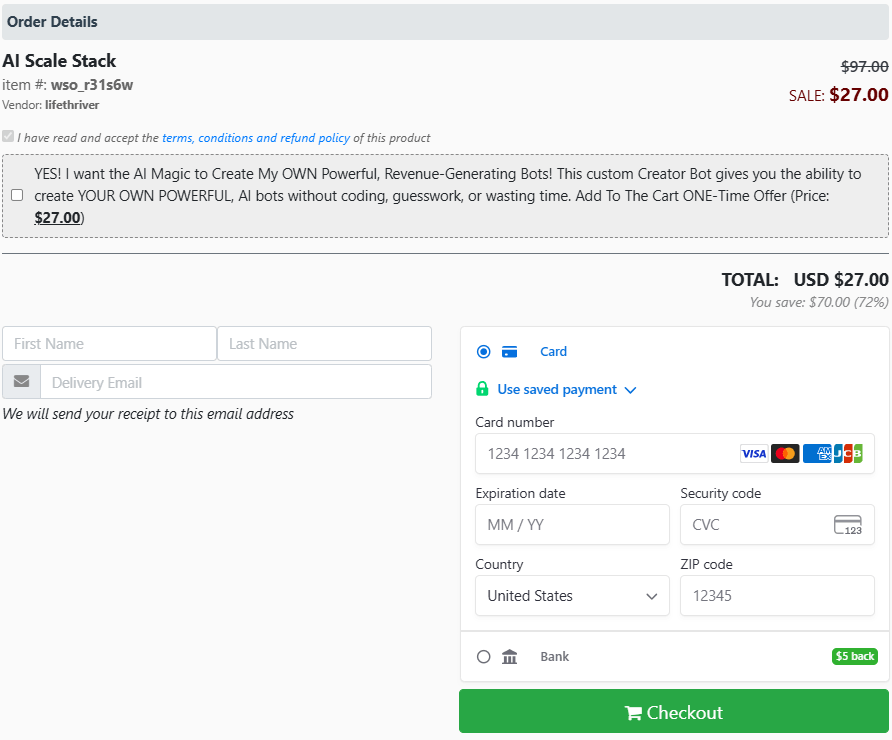Click the $5 back badge

854,656
